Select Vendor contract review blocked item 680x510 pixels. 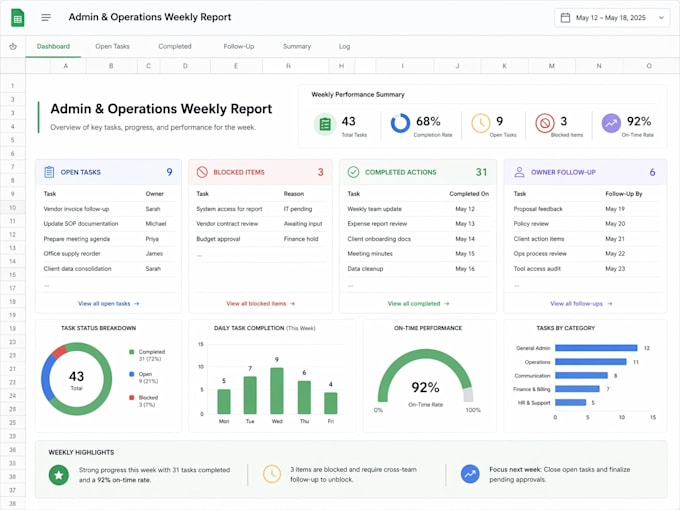pyautogui.click(x=227, y=224)
